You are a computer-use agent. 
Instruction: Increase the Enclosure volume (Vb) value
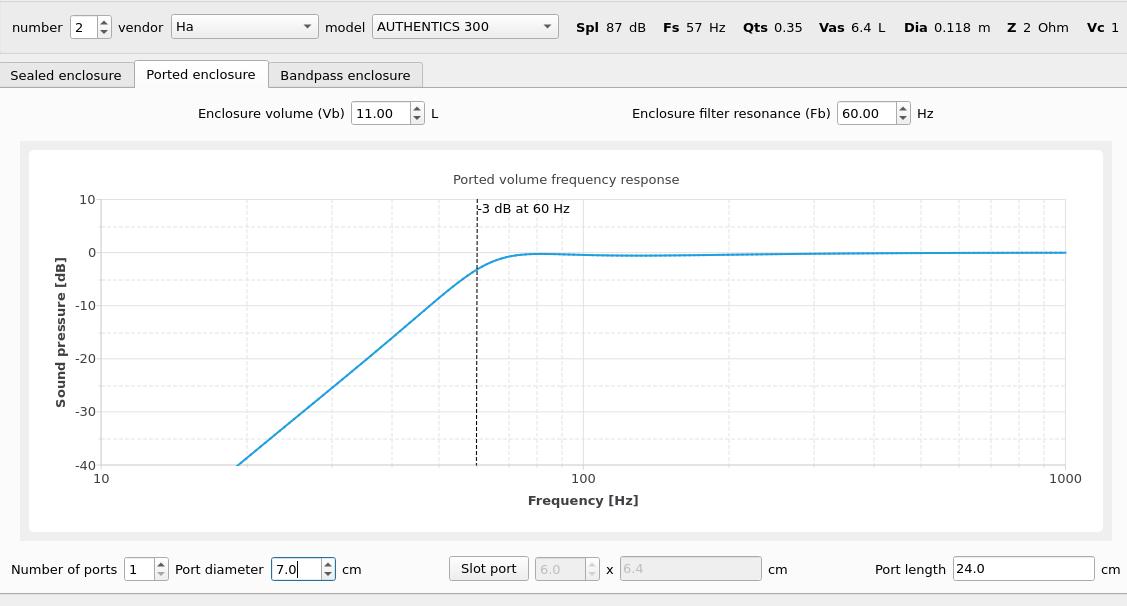click(x=417, y=108)
